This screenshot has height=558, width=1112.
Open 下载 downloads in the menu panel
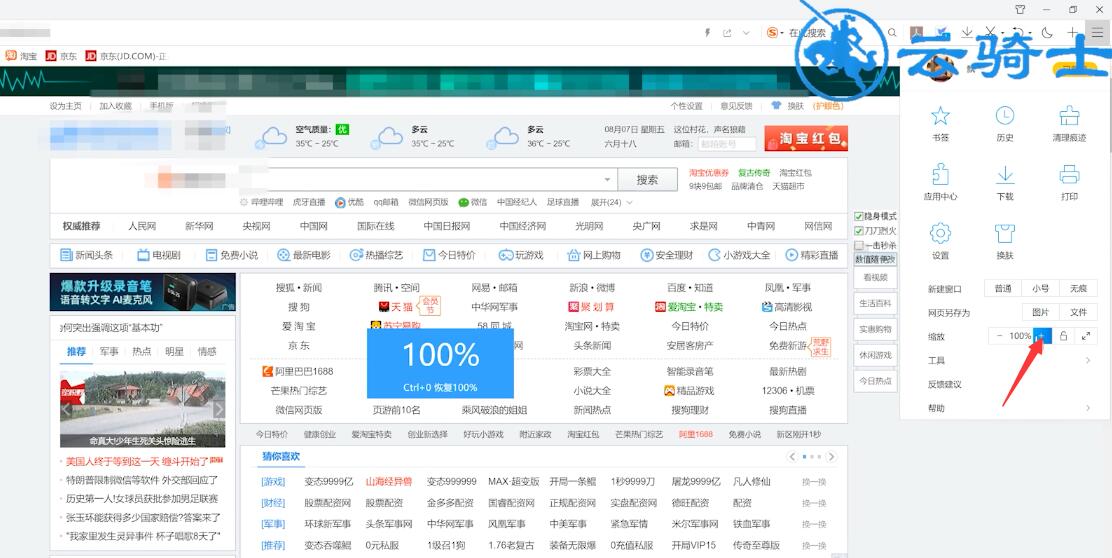(1004, 182)
